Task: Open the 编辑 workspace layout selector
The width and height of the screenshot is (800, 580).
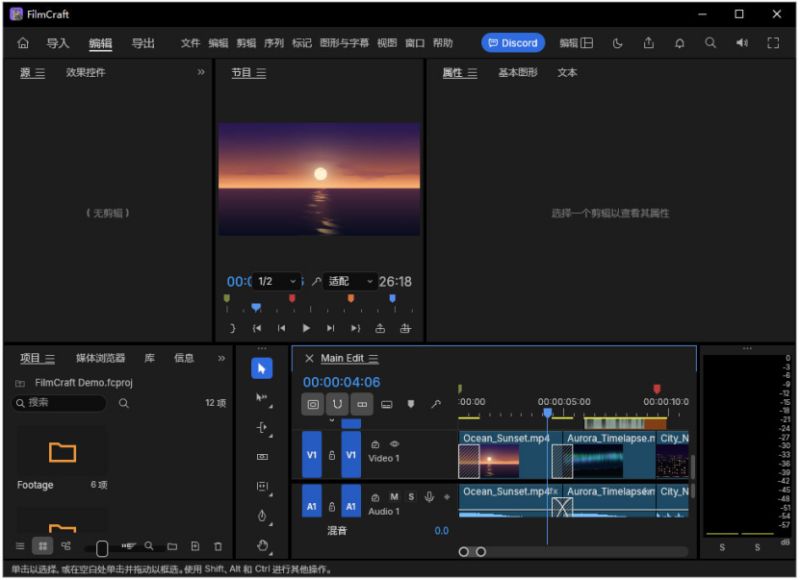Action: [x=576, y=43]
